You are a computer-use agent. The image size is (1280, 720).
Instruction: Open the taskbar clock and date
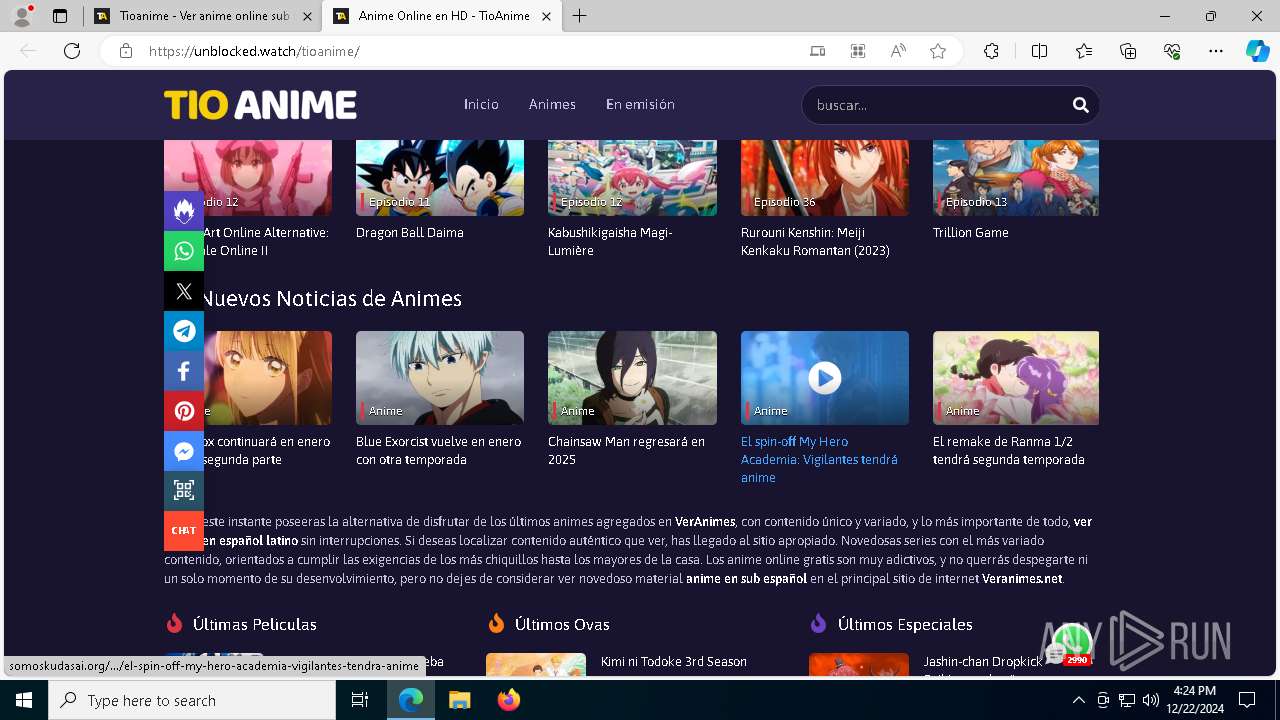pyautogui.click(x=1194, y=701)
